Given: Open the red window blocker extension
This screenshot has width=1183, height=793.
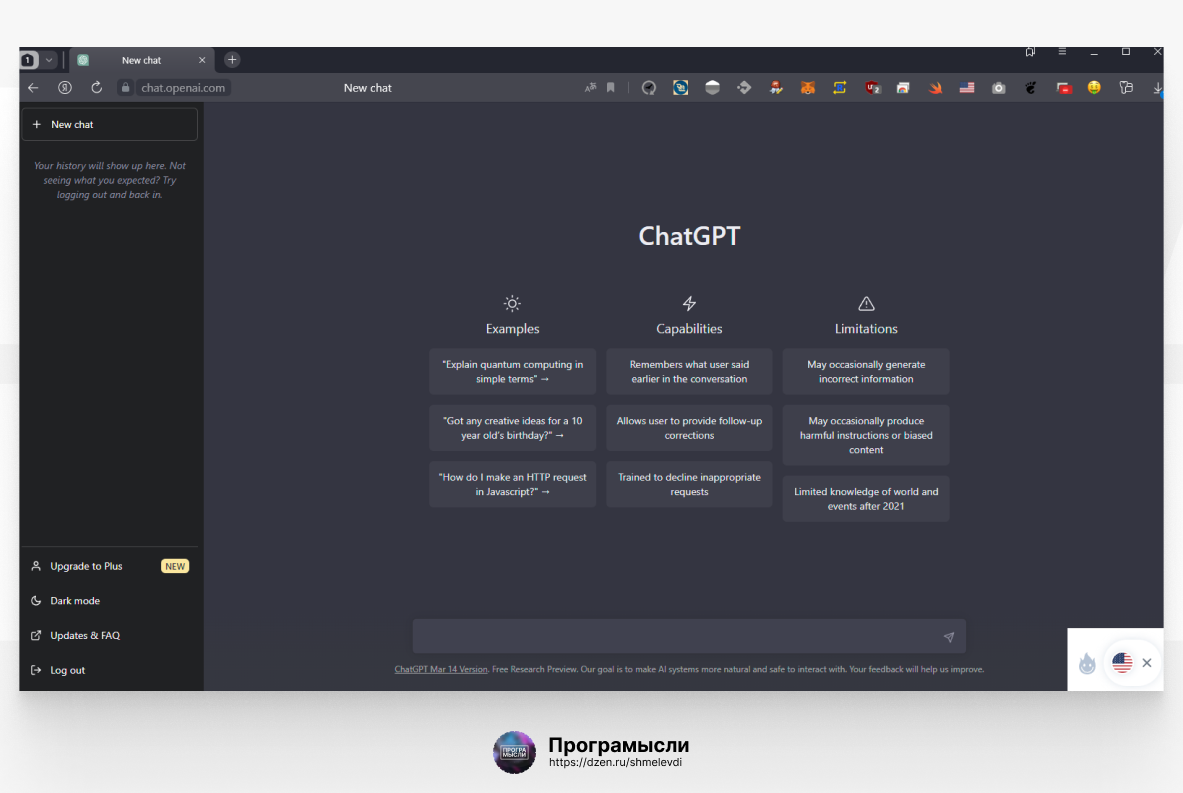Looking at the screenshot, I should (1064, 88).
